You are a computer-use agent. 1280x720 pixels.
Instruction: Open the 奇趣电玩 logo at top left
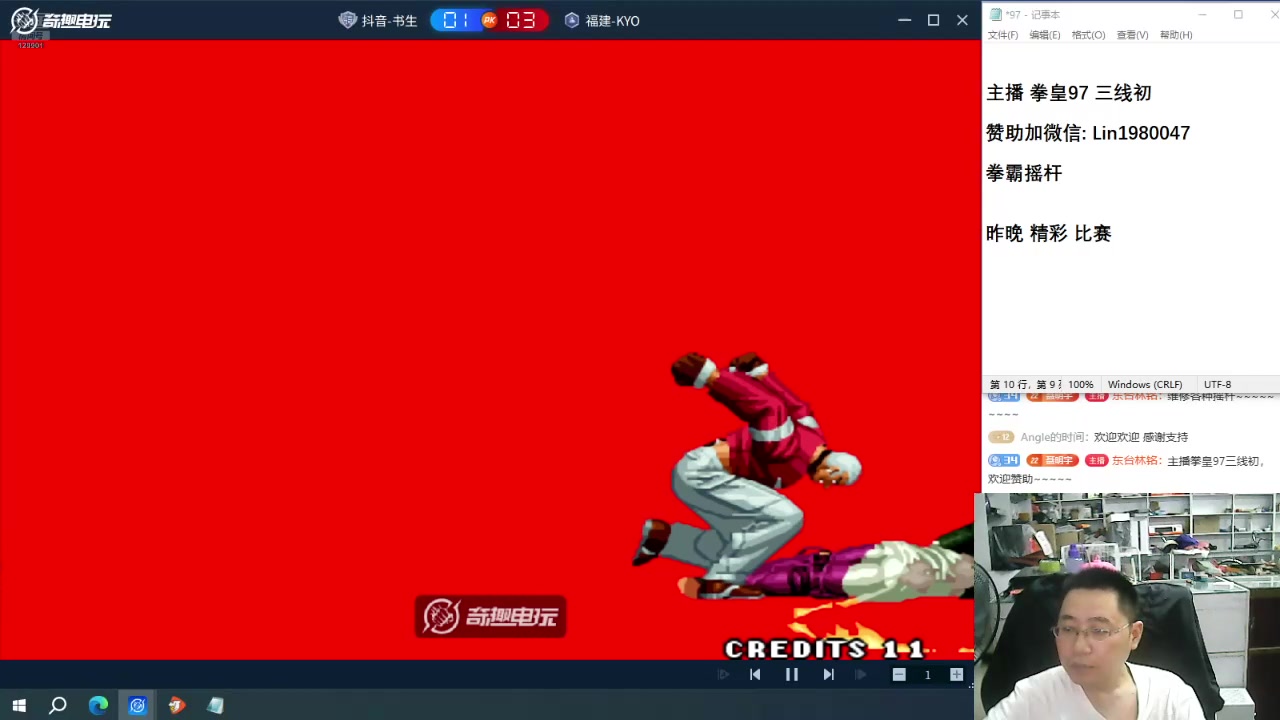61,20
